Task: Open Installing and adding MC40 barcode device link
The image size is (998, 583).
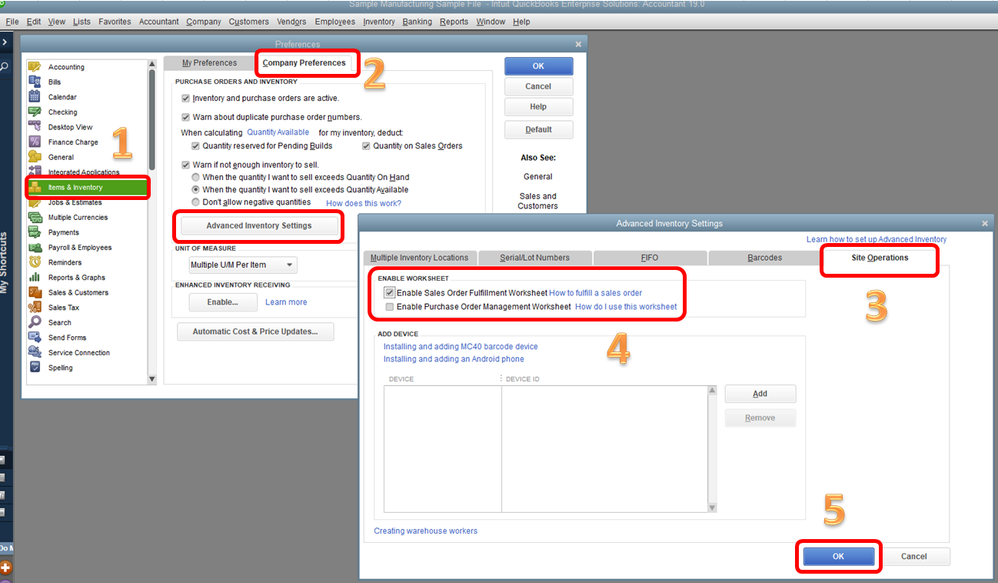Action: (460, 347)
